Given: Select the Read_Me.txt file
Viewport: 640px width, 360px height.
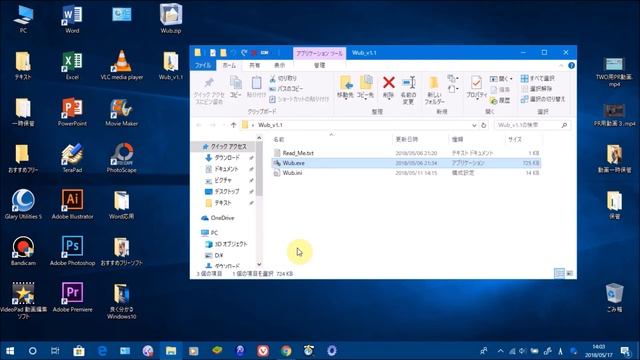Looking at the screenshot, I should (x=406, y=153).
